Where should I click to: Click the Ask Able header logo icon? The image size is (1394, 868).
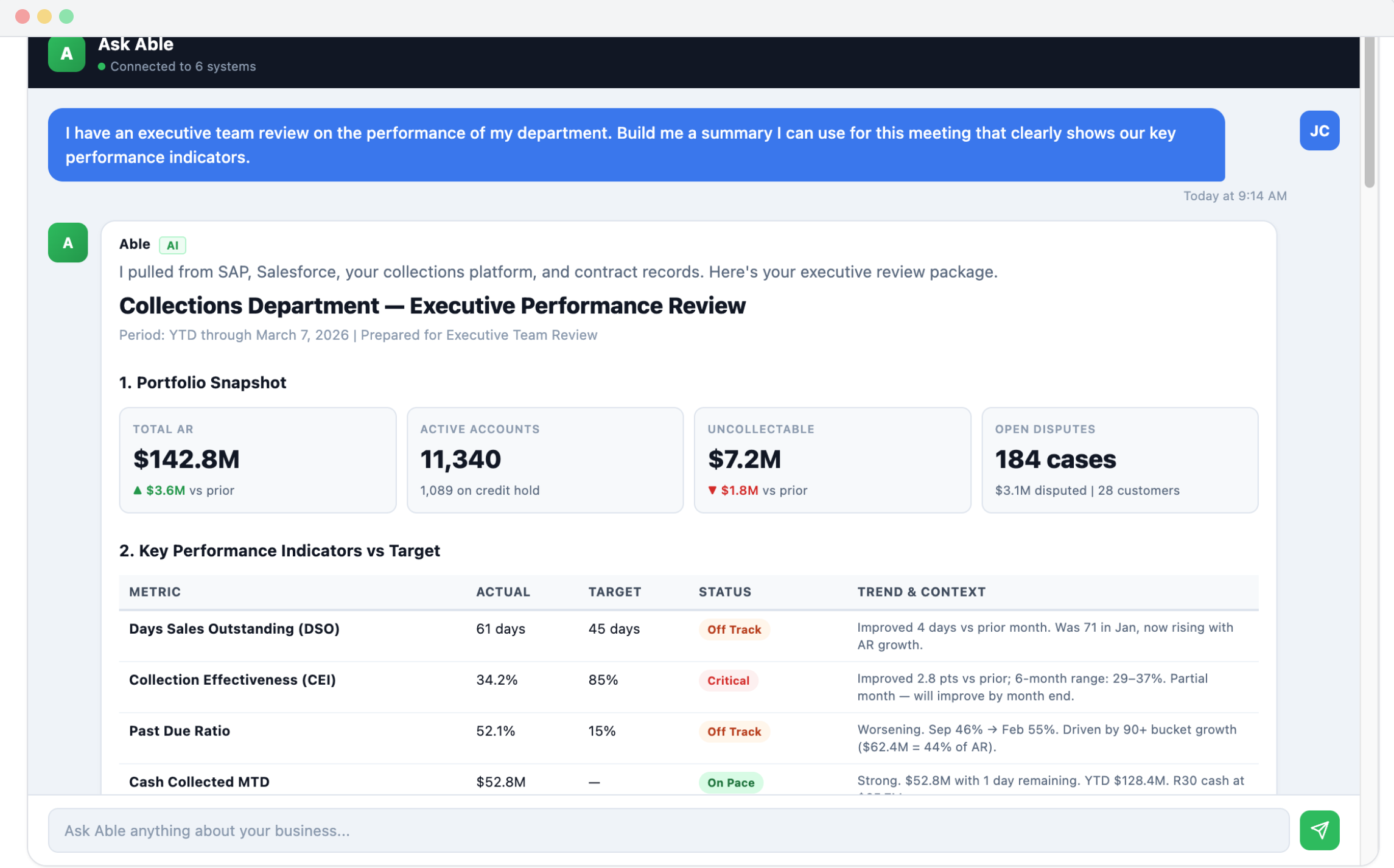click(66, 54)
